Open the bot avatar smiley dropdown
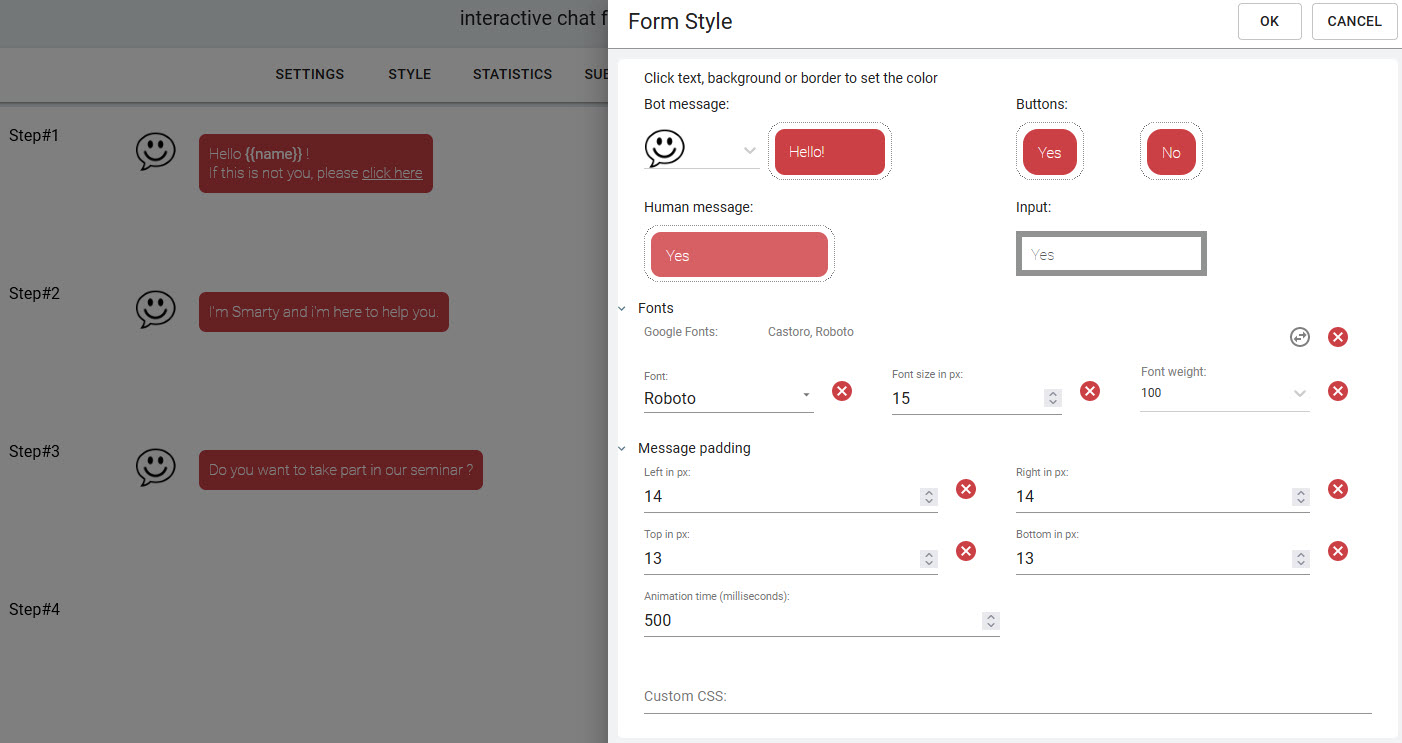The width and height of the screenshot is (1402, 743). pos(749,151)
